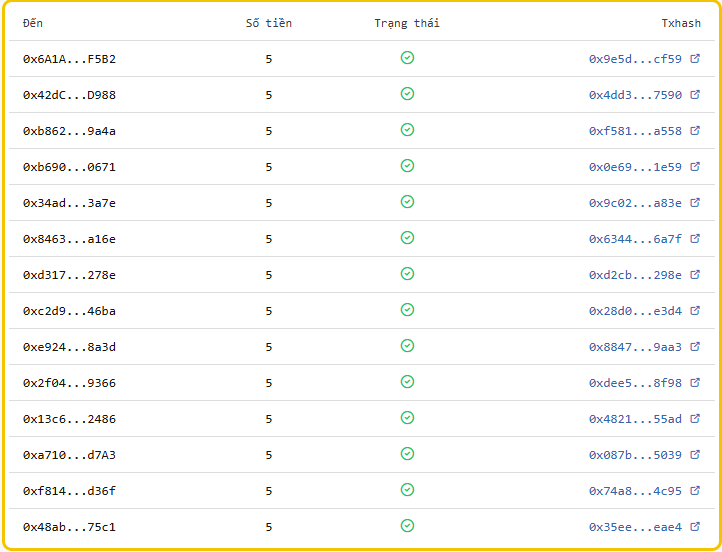Image resolution: width=722 pixels, height=552 pixels.
Task: Open external link icon beside 0xf581...a558
Action: click(x=695, y=130)
